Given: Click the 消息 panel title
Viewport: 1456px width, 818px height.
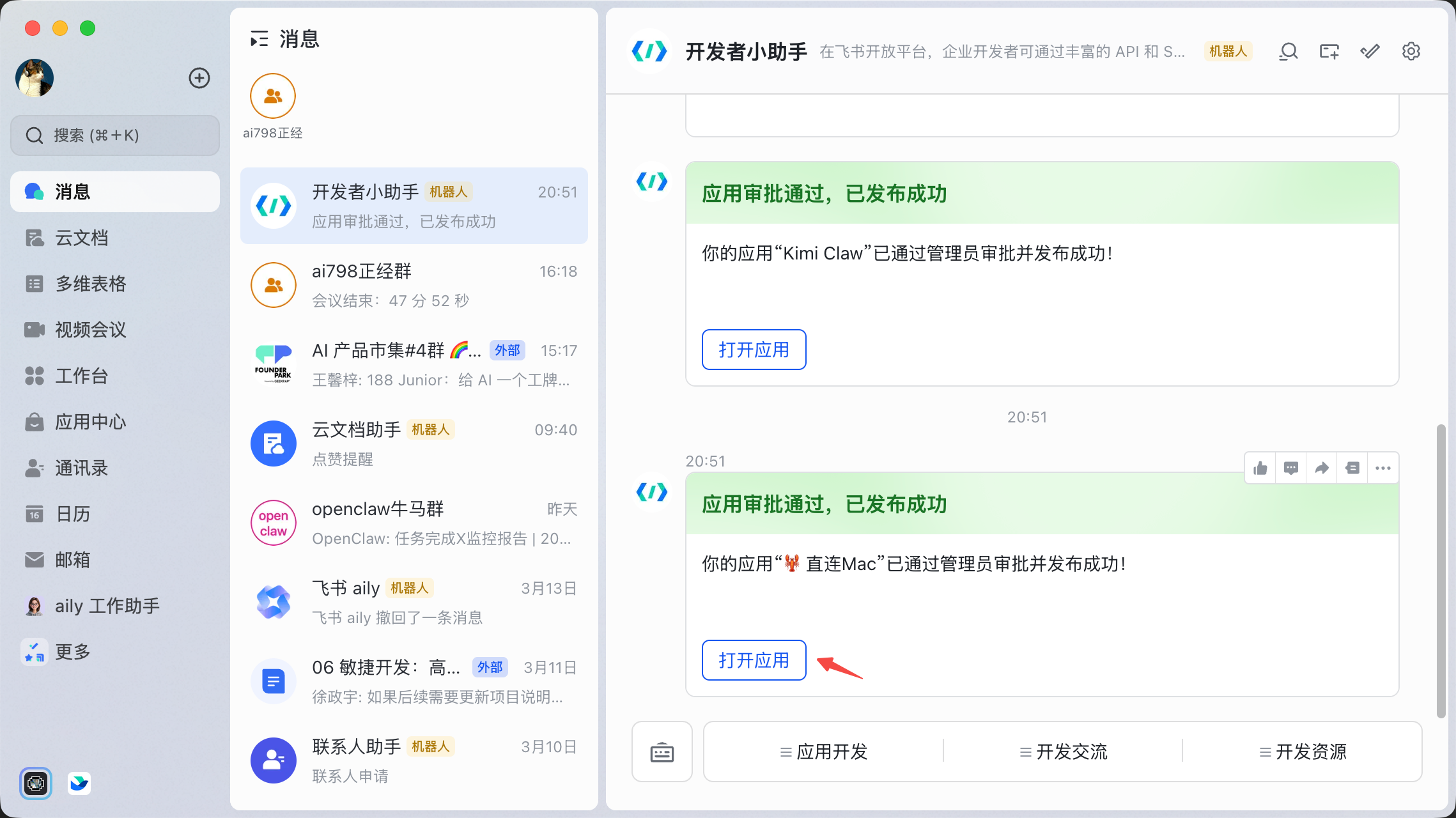Looking at the screenshot, I should tap(299, 40).
